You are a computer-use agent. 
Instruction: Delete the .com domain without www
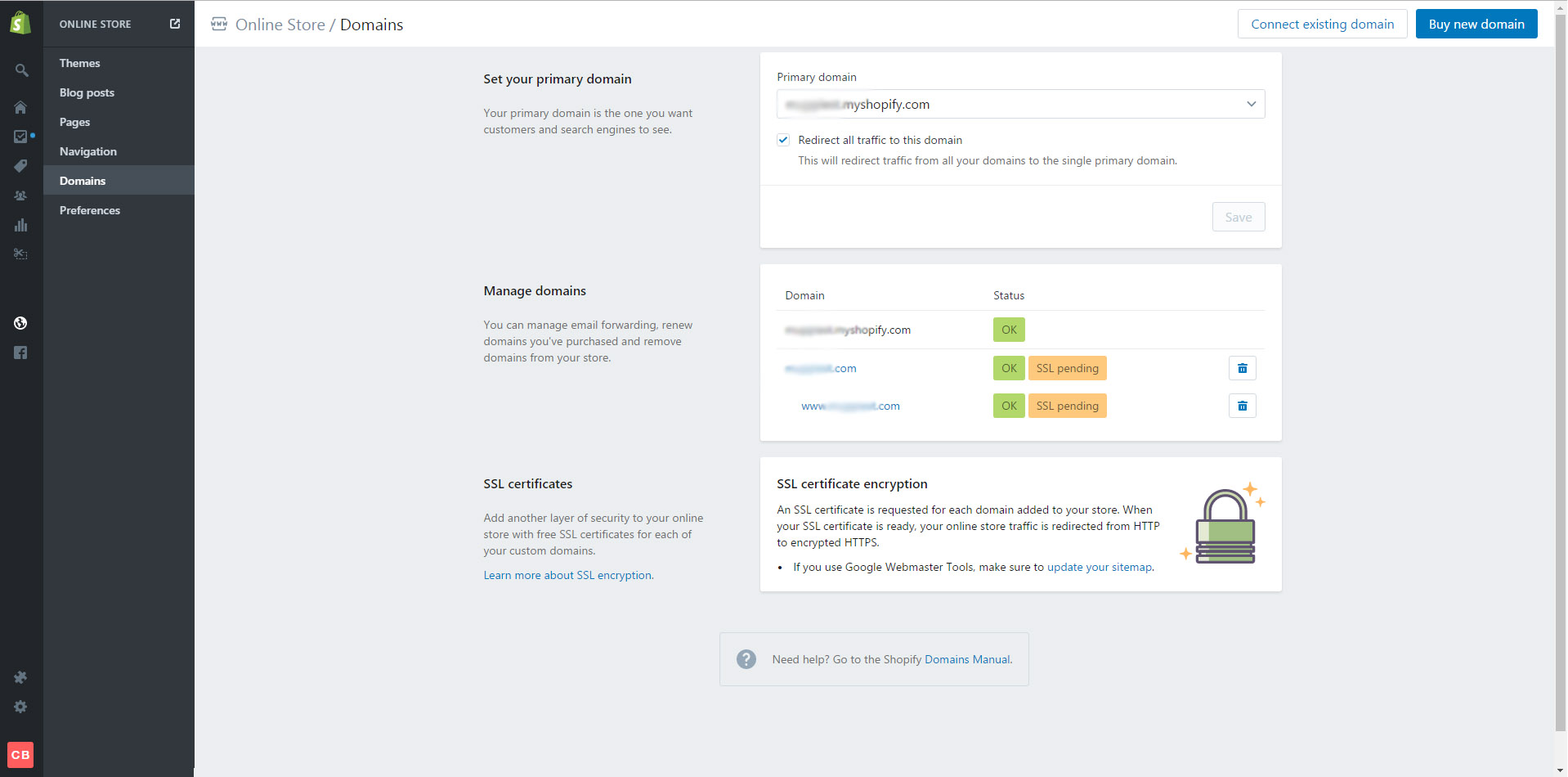pyautogui.click(x=1242, y=368)
